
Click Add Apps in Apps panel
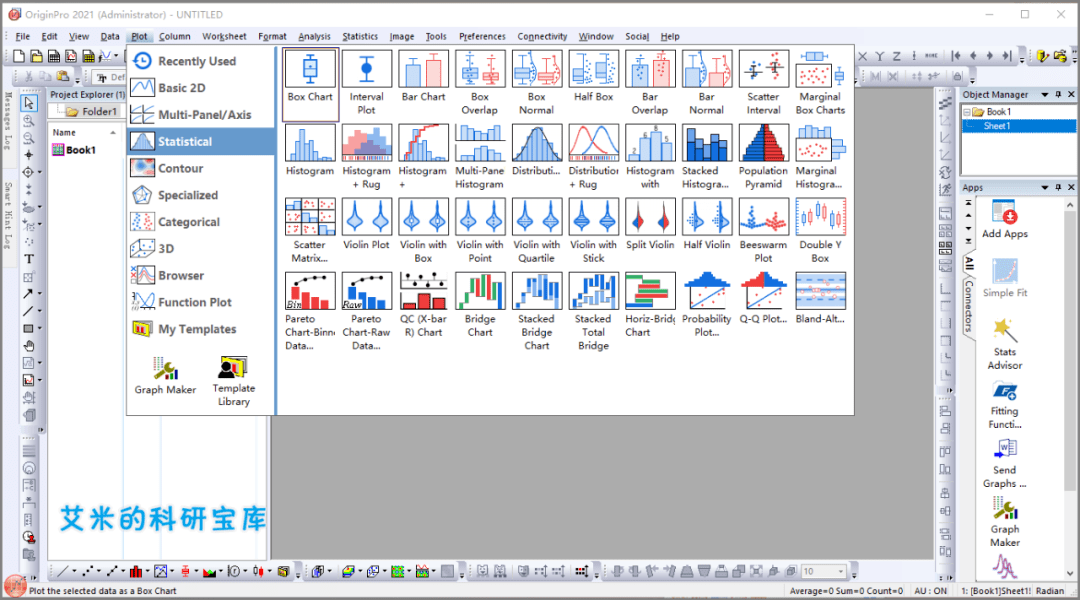coord(1004,220)
